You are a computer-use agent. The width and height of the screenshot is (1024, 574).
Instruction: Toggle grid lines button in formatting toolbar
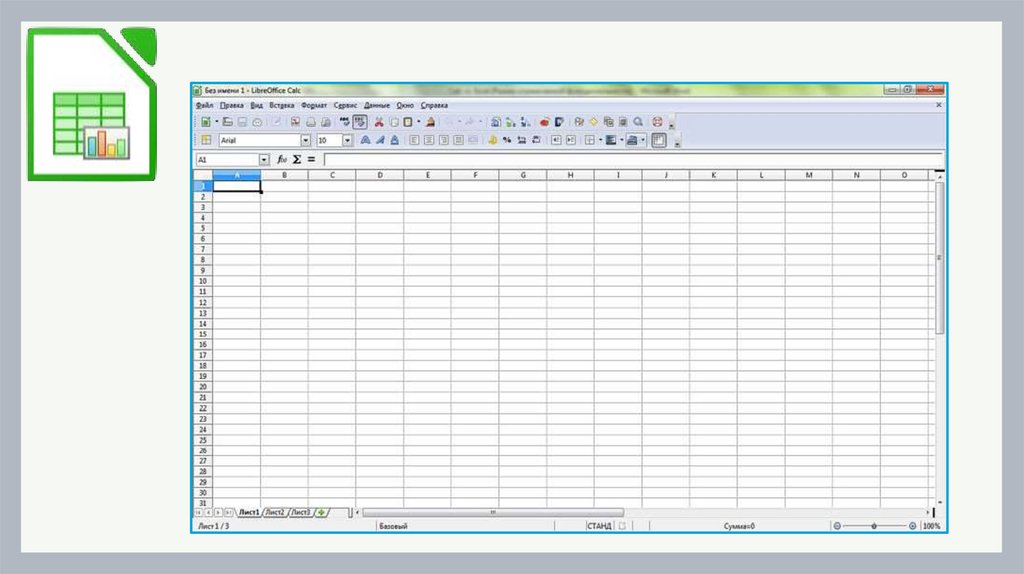pyautogui.click(x=659, y=141)
